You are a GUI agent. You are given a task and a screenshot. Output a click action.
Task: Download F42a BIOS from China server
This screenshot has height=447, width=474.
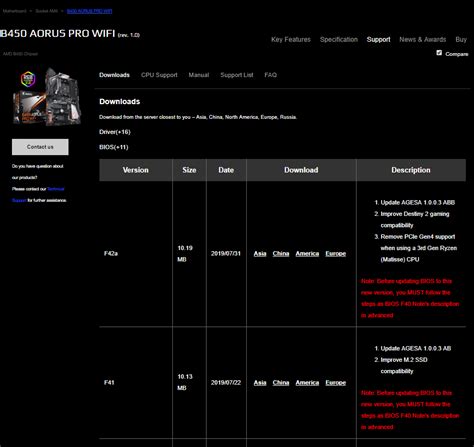click(x=281, y=254)
